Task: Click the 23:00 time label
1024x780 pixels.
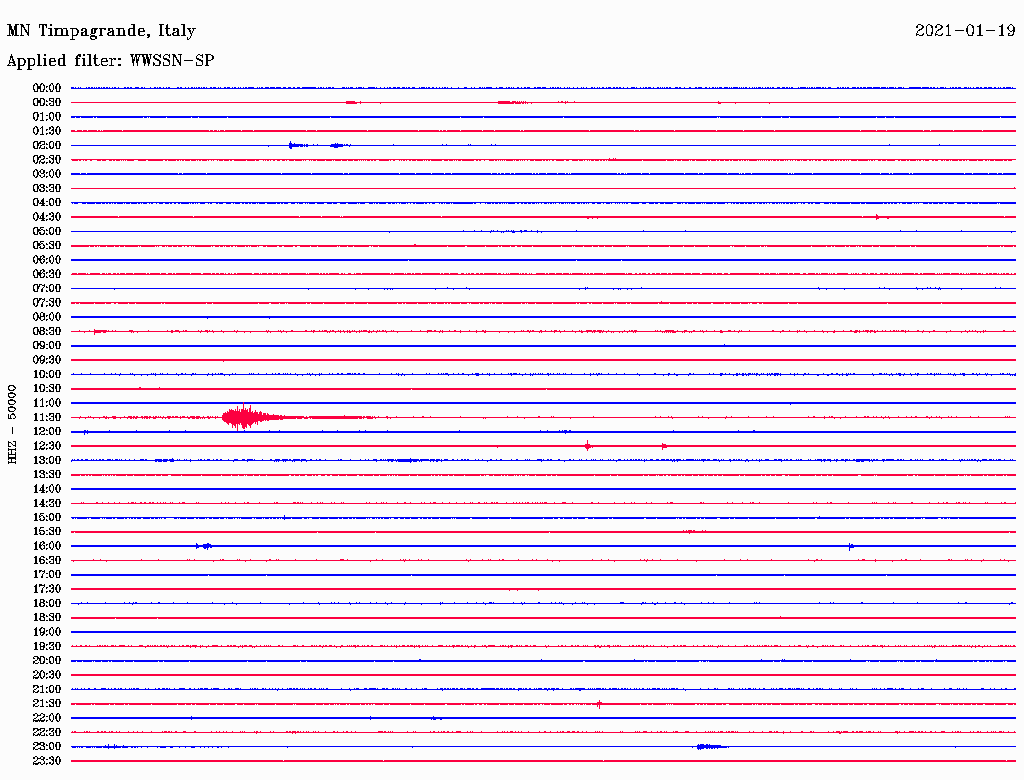Action: click(x=47, y=747)
